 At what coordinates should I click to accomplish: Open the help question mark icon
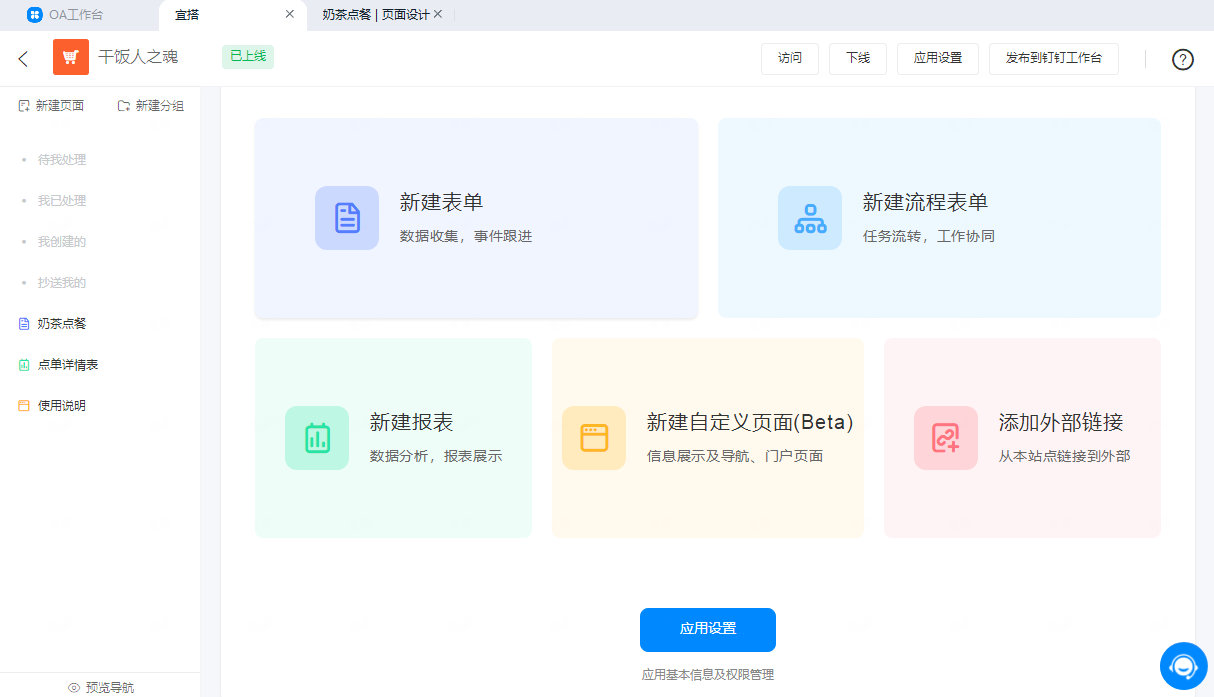1183,59
